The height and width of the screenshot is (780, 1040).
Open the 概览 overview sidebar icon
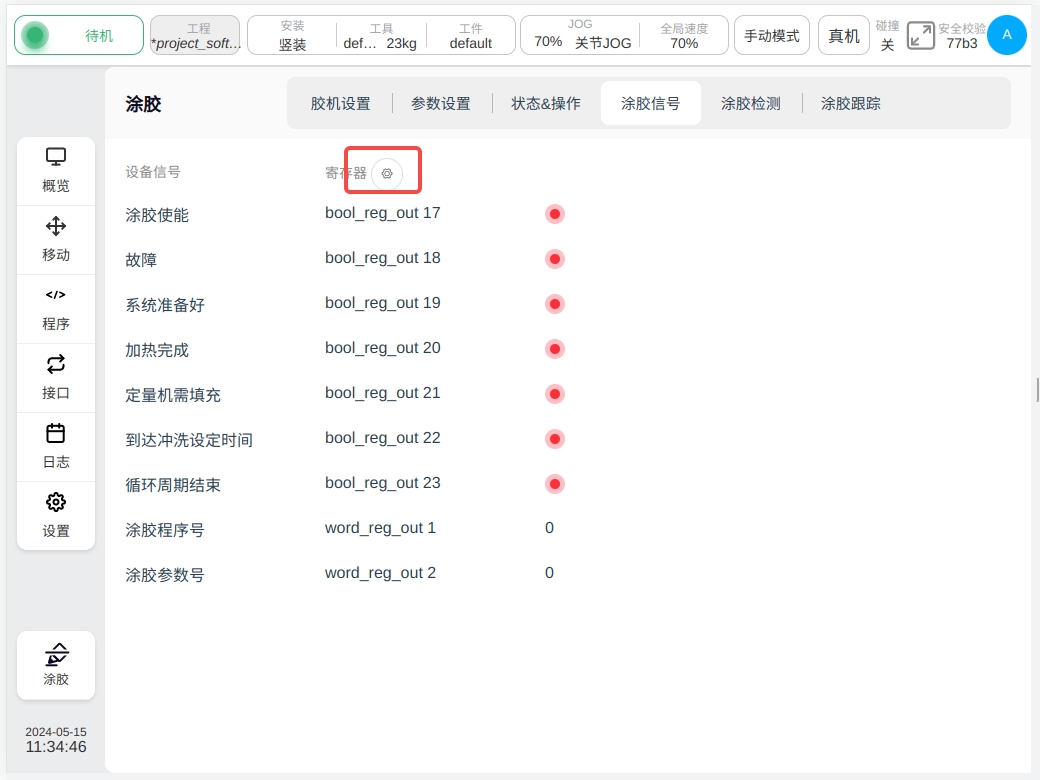click(56, 170)
